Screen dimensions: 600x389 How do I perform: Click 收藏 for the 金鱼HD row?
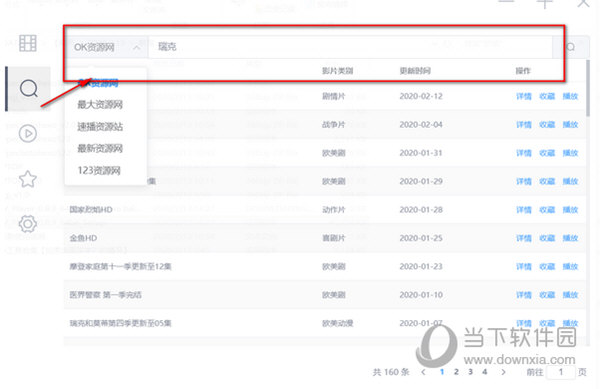point(547,238)
